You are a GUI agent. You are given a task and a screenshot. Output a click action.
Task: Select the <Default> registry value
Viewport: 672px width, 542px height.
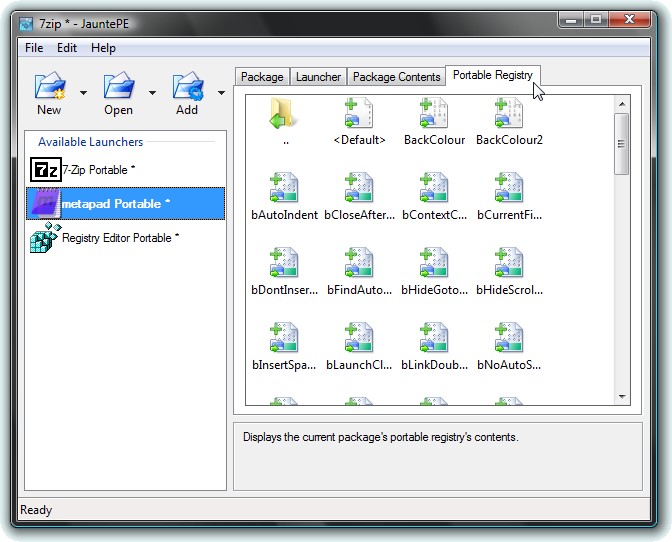click(x=359, y=115)
